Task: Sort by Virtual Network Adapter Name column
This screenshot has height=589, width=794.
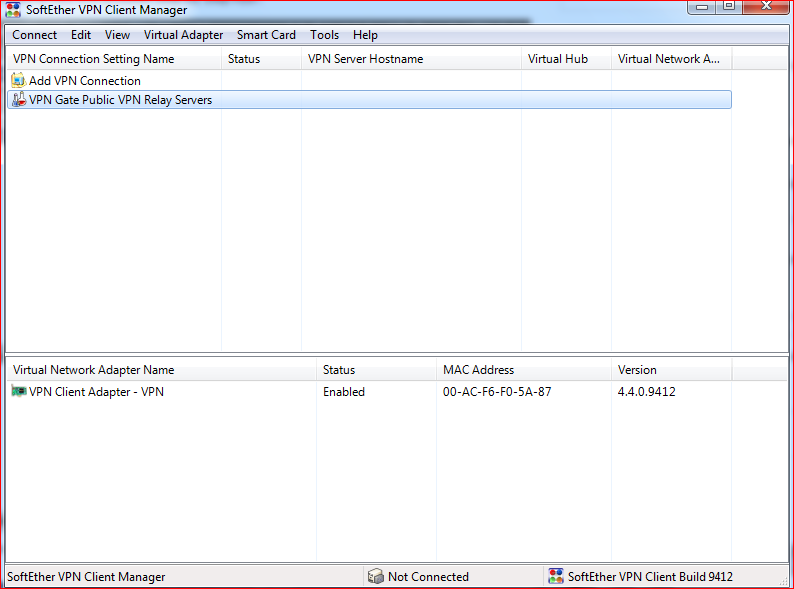Action: coord(162,370)
